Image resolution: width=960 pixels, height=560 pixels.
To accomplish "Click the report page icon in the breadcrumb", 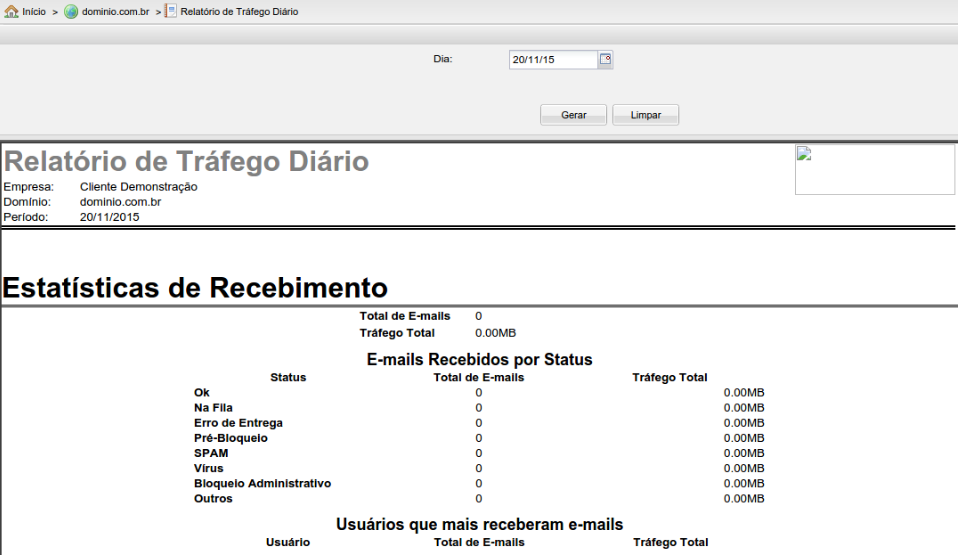I will (x=171, y=11).
